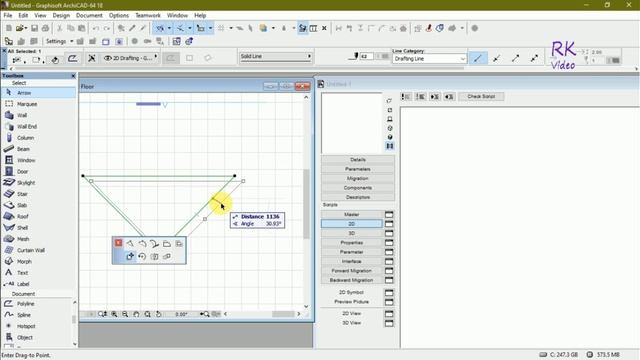Toggle the 2D Drafting layer eye icon
The width and height of the screenshot is (640, 360).
click(108, 58)
